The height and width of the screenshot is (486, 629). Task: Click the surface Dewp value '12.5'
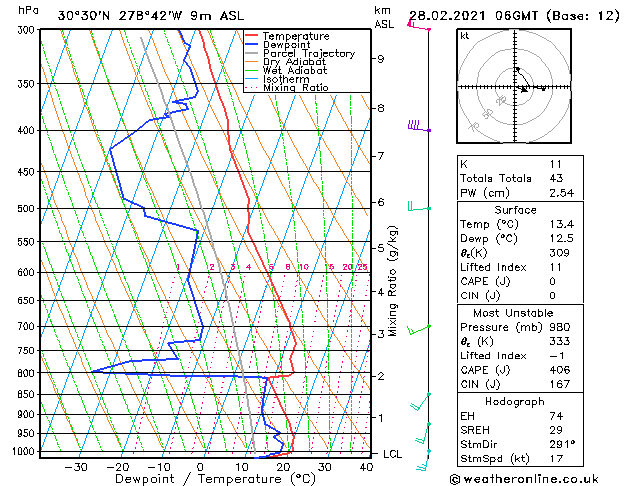[562, 239]
